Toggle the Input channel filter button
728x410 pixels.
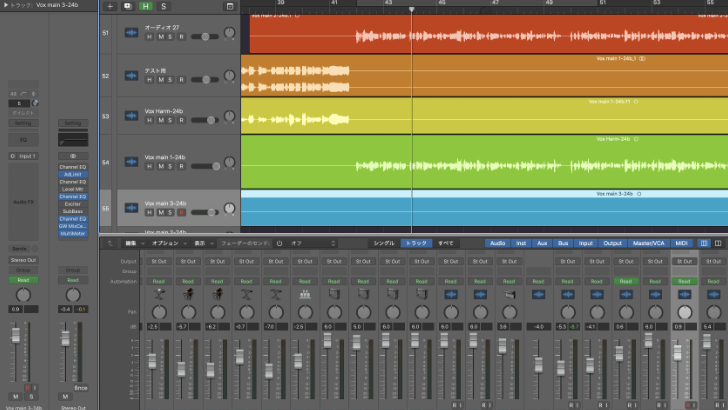(x=585, y=243)
